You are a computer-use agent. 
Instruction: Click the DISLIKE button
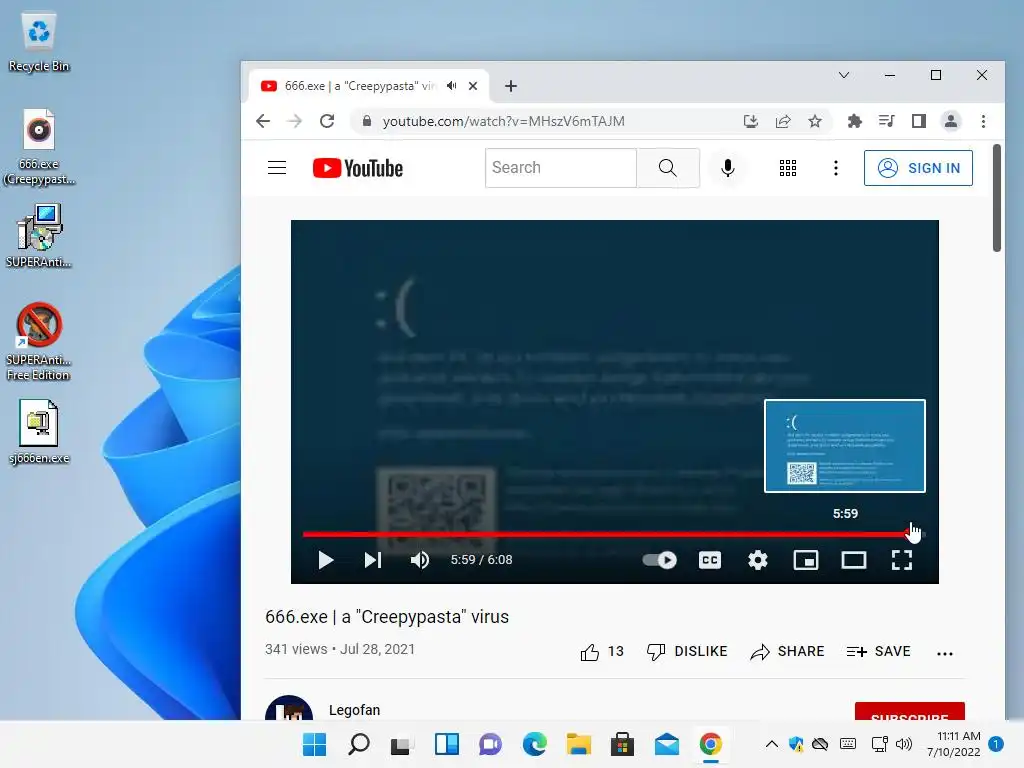click(x=686, y=652)
